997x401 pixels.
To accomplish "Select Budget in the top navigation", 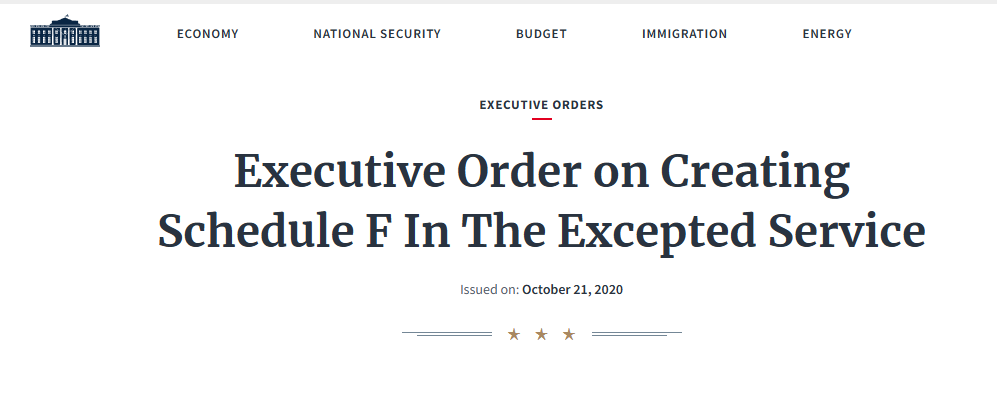I will [541, 34].
